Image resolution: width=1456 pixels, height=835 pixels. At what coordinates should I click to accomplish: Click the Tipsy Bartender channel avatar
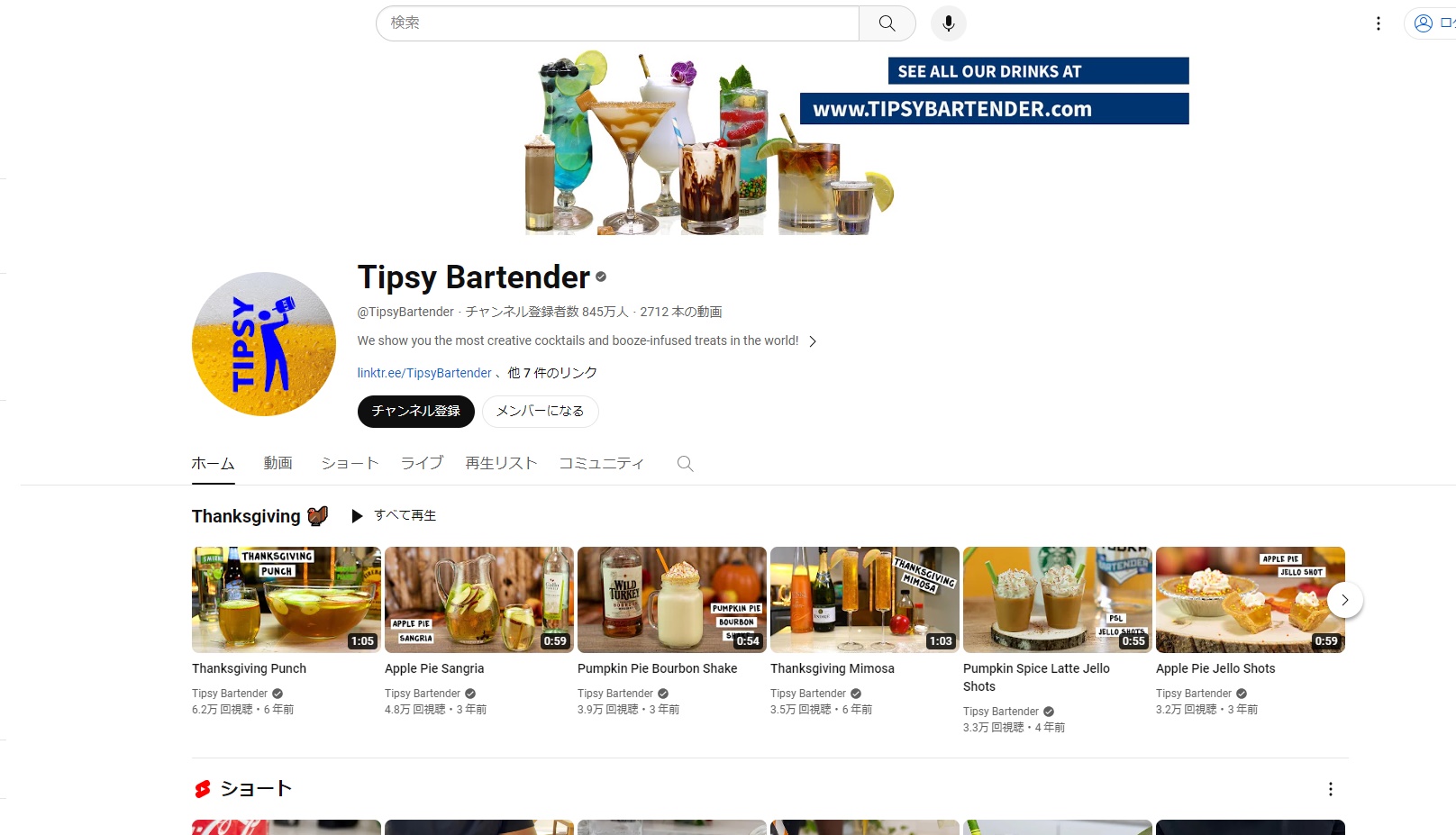264,344
